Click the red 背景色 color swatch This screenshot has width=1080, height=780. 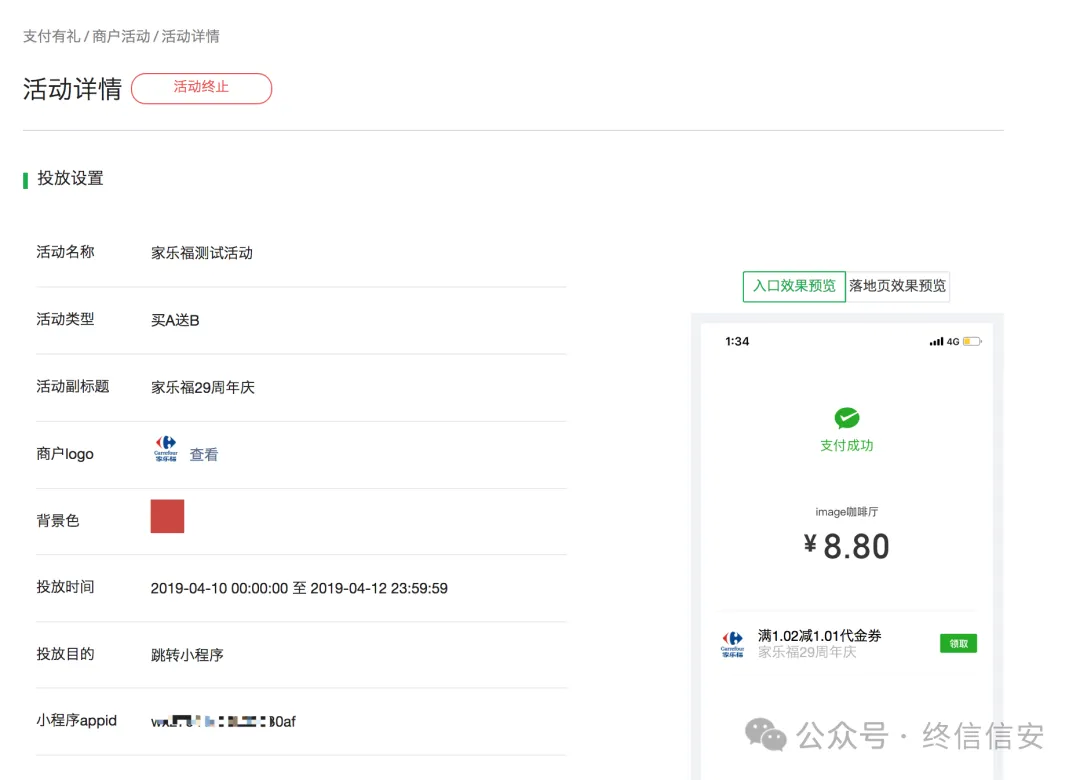click(x=167, y=516)
